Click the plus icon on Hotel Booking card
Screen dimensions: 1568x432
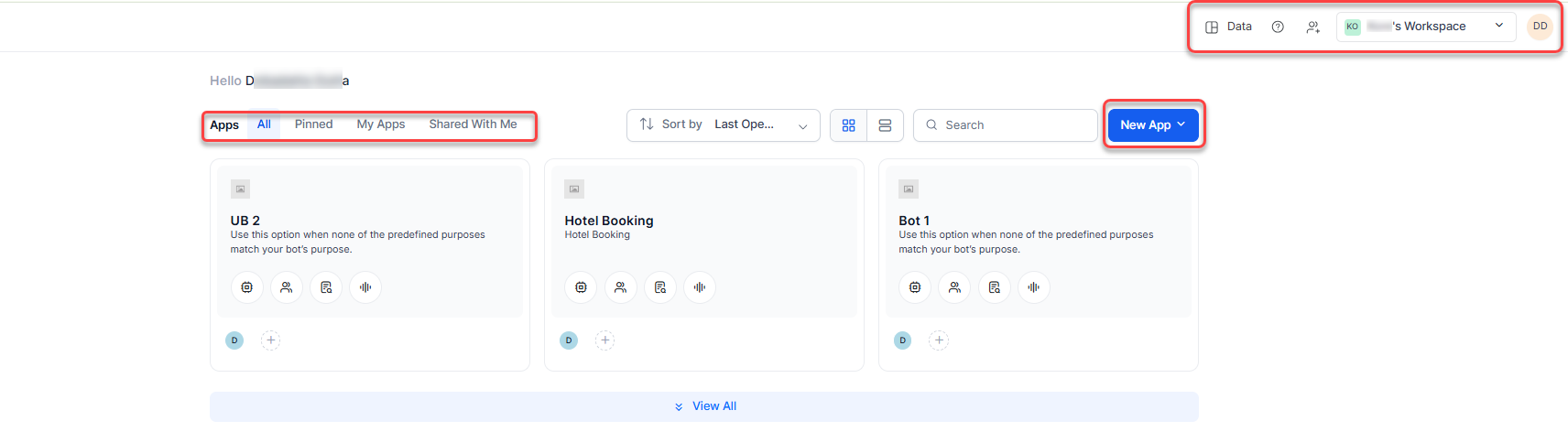pyautogui.click(x=604, y=340)
